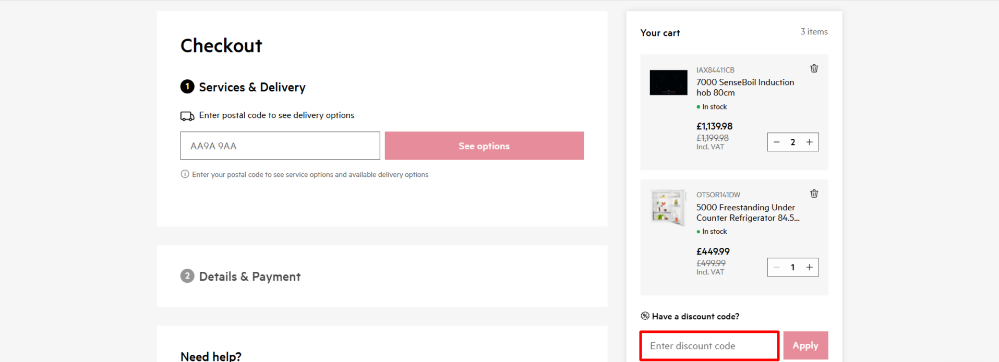Click the In stock status for Induction hob
The width and height of the screenshot is (999, 362).
coord(712,107)
